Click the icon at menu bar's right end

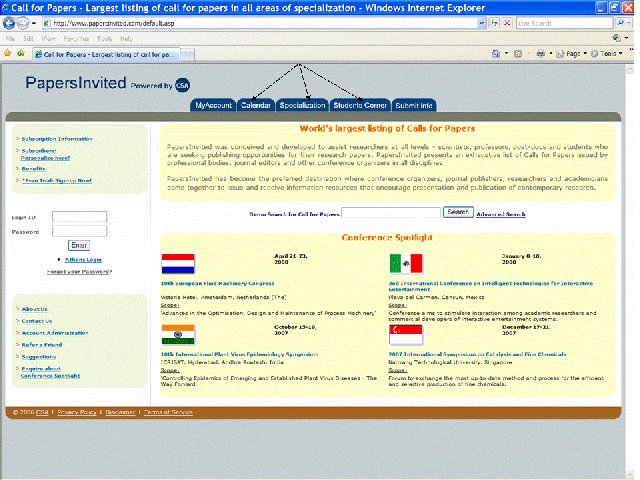pos(617,38)
